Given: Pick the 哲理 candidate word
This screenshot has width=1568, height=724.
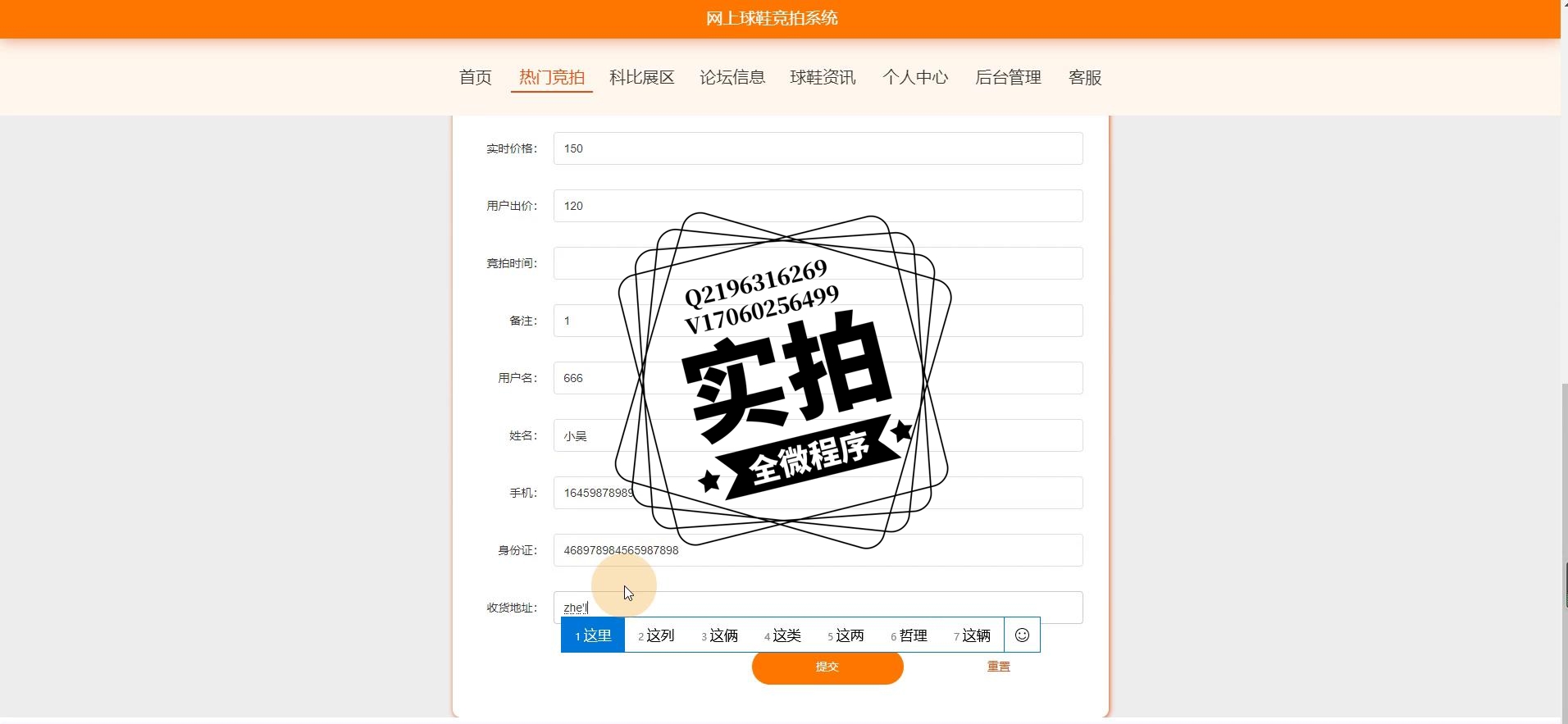Looking at the screenshot, I should tap(909, 635).
